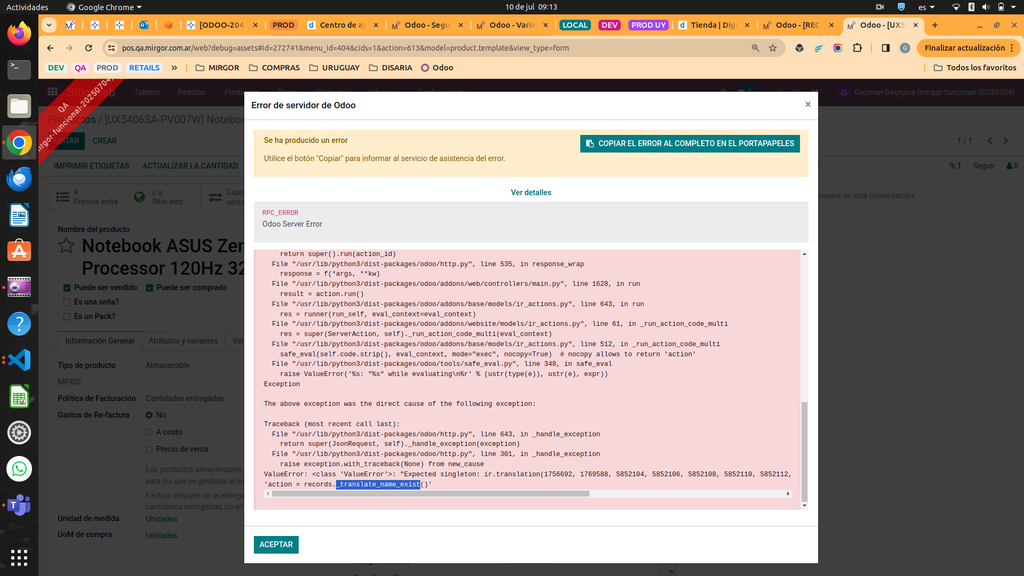Open Thunderbird mail from the dock

(19, 178)
